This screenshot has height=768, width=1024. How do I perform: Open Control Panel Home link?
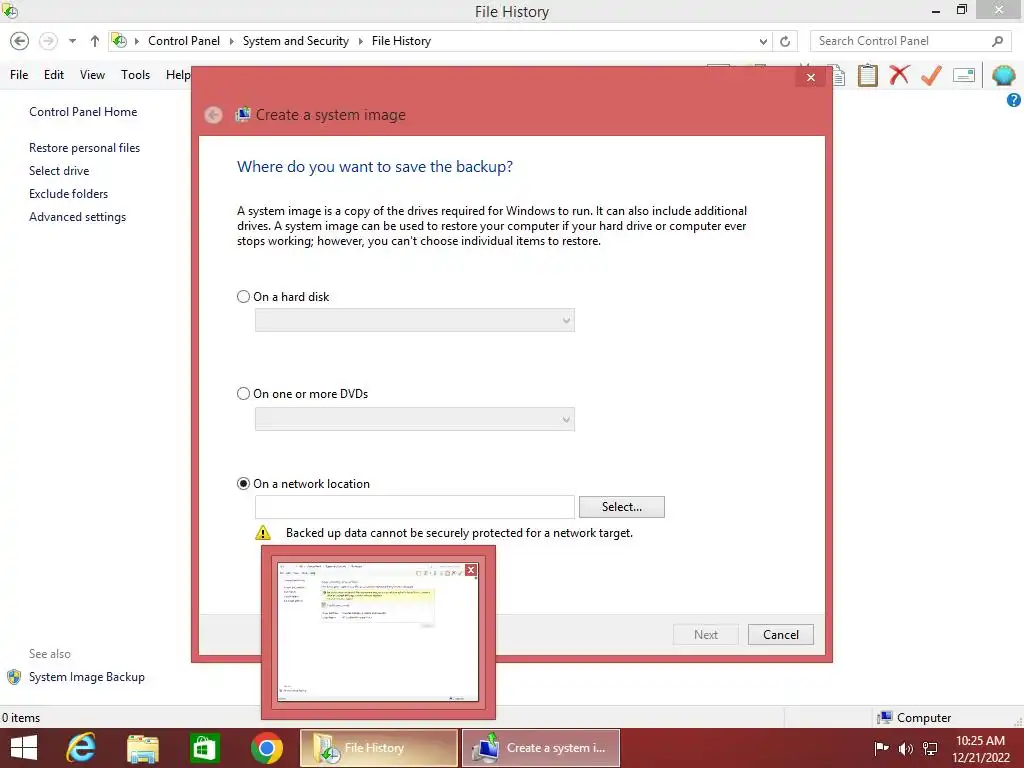coord(83,112)
